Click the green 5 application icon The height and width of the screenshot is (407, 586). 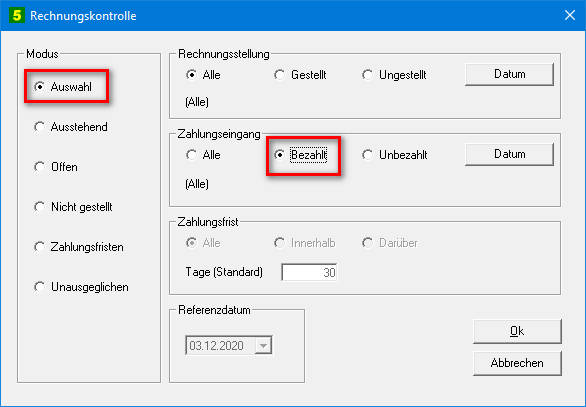[17, 16]
